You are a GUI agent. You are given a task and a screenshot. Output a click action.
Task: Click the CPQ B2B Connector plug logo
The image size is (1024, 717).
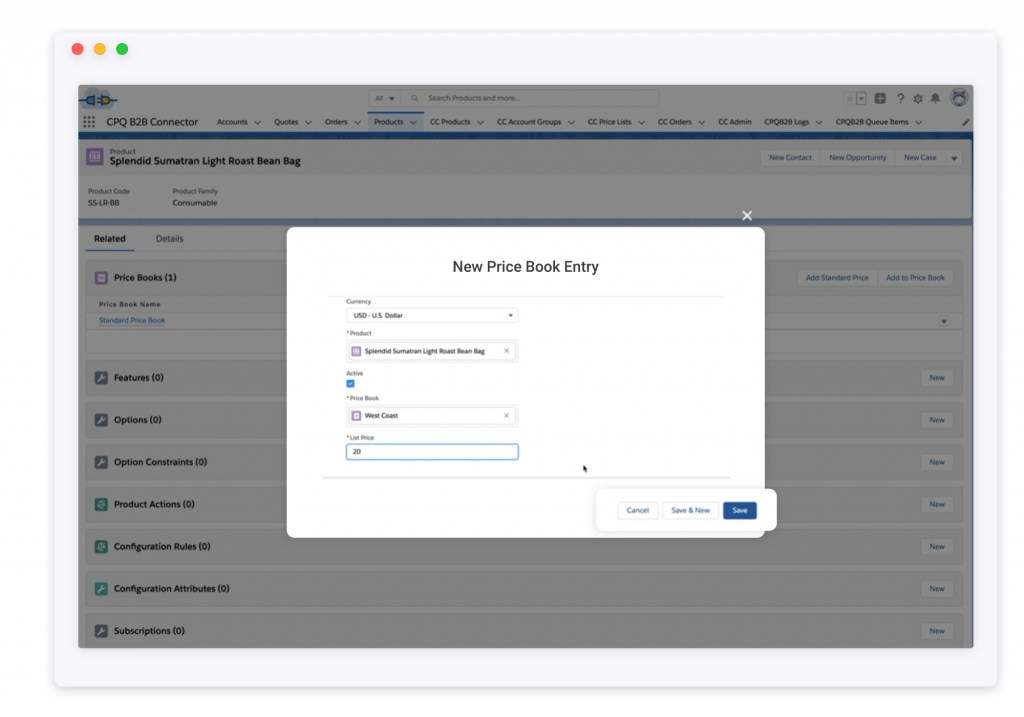click(99, 100)
